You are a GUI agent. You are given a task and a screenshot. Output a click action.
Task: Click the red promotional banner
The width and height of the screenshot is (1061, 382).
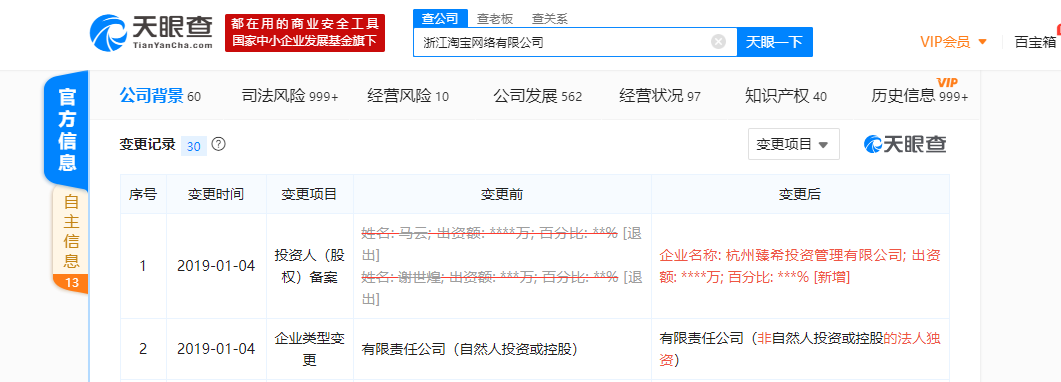pos(305,32)
